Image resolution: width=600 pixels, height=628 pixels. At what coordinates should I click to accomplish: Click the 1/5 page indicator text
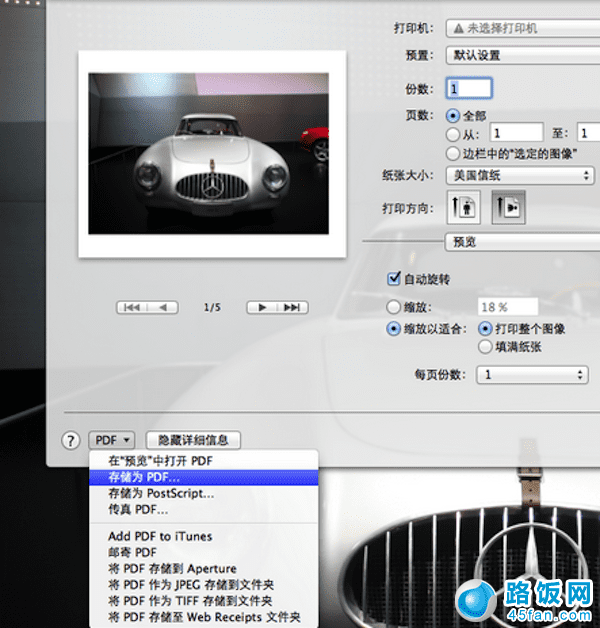click(212, 308)
